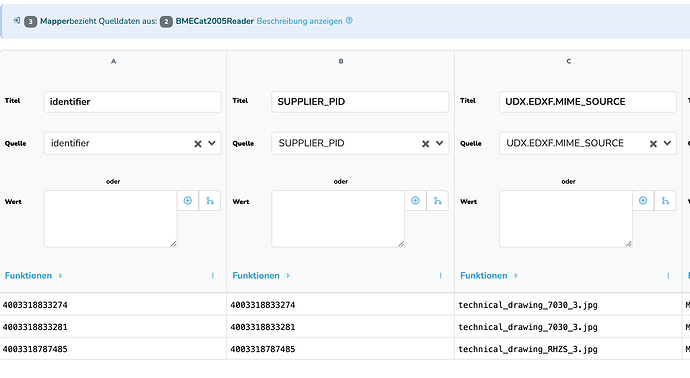
Task: Click plus-circle icon in column C Wert
Action: 643,201
